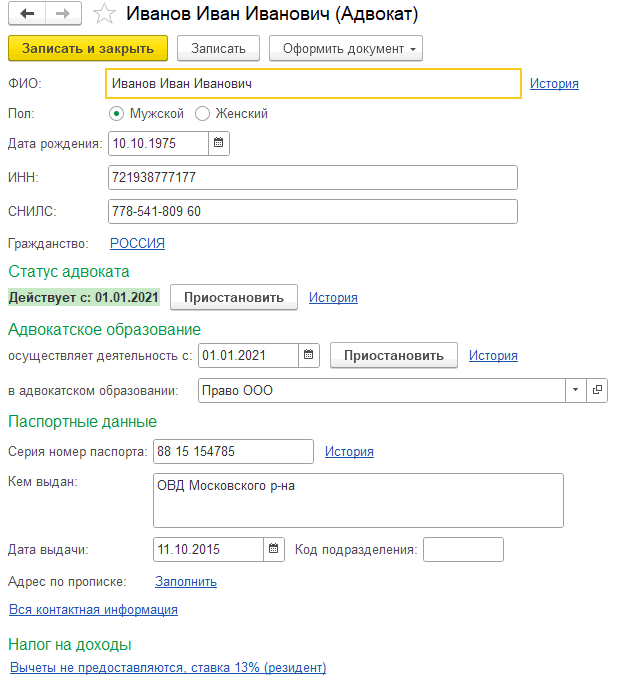Click the forward navigation arrow
629x688 pixels.
62,15
